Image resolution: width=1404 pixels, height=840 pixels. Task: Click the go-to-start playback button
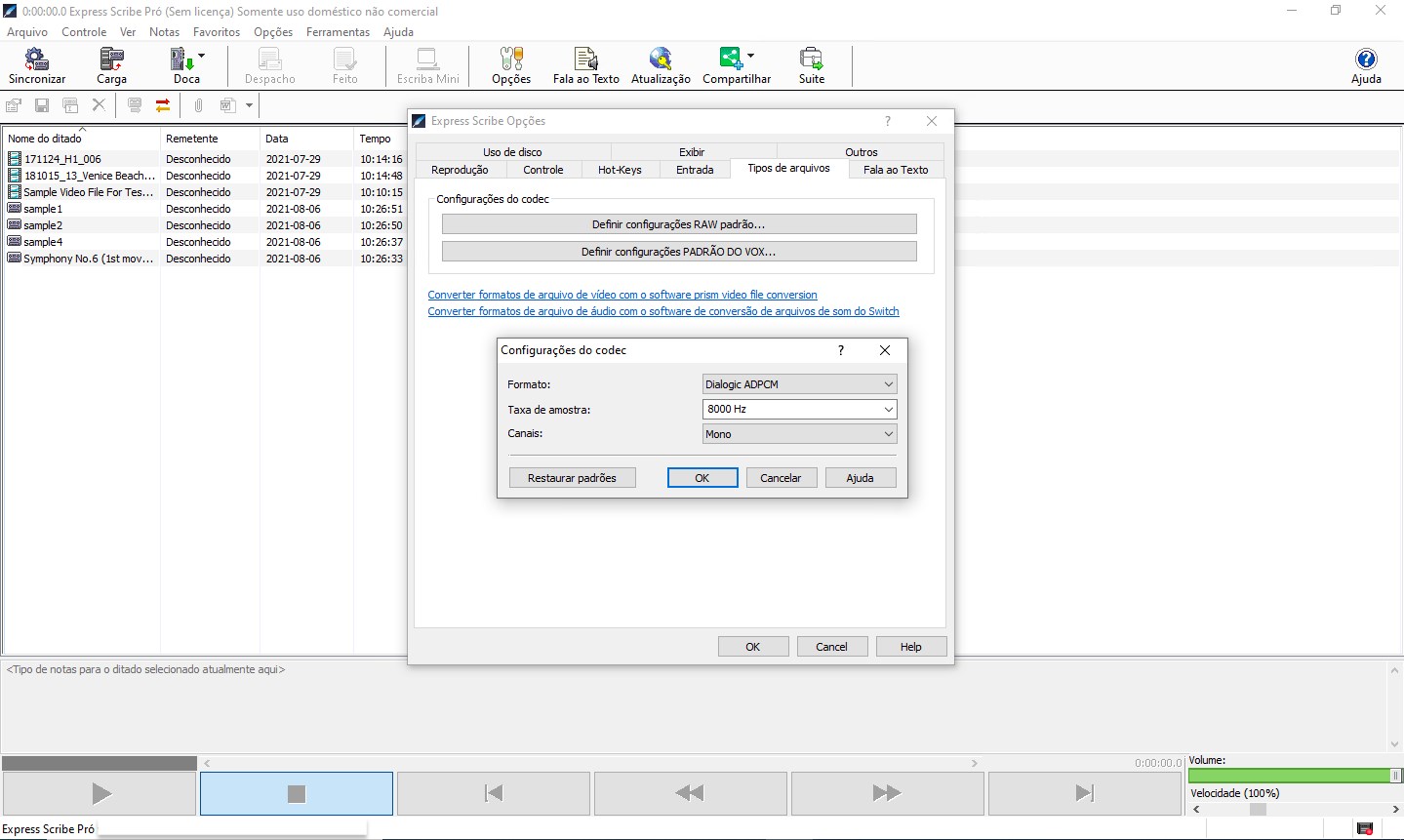[x=494, y=794]
